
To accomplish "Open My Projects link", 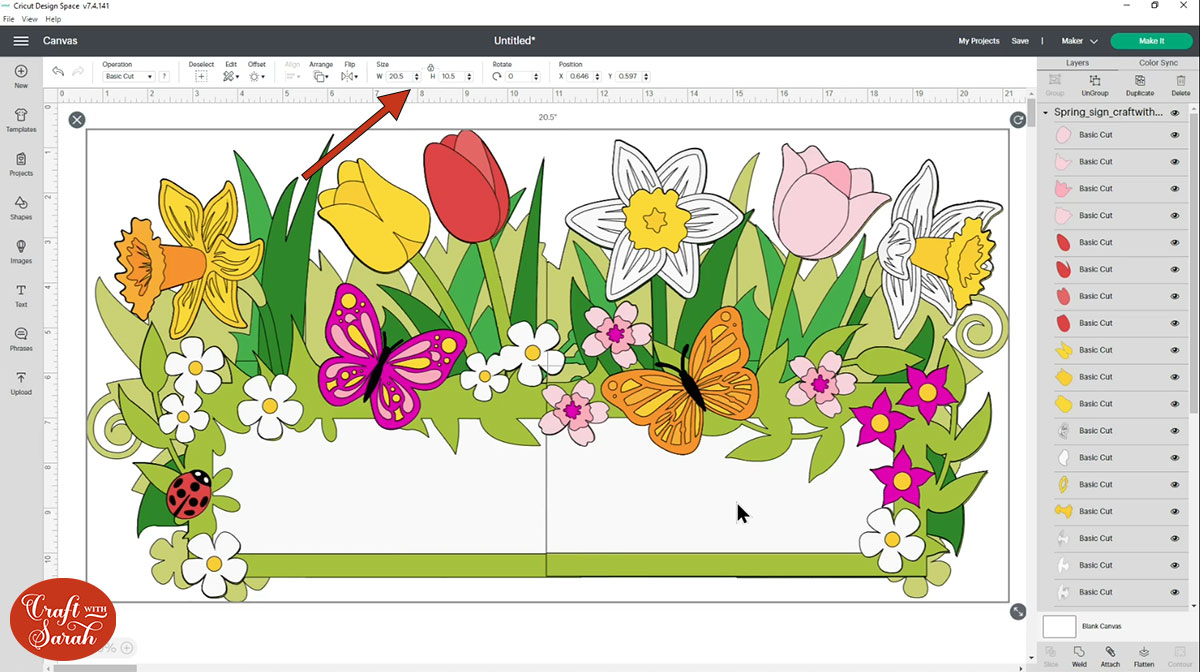I will [x=978, y=41].
